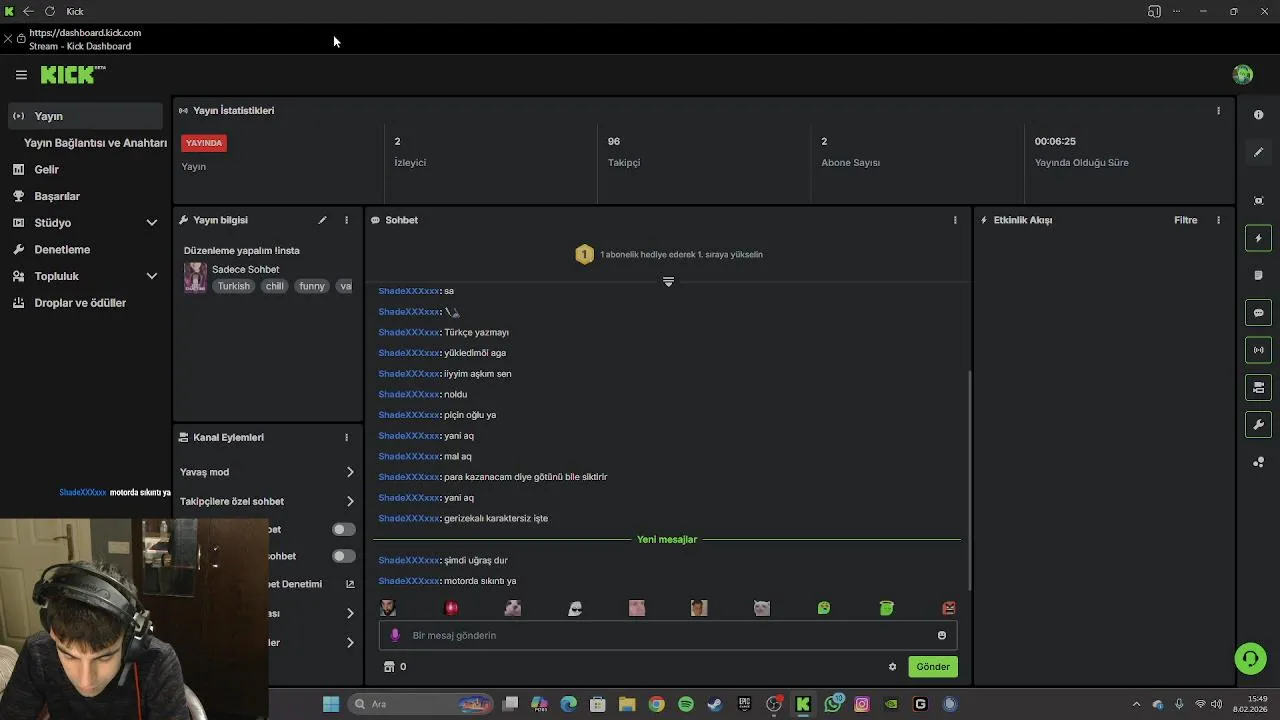Open Denetleme in the sidebar
The image size is (1280, 720).
pos(62,249)
